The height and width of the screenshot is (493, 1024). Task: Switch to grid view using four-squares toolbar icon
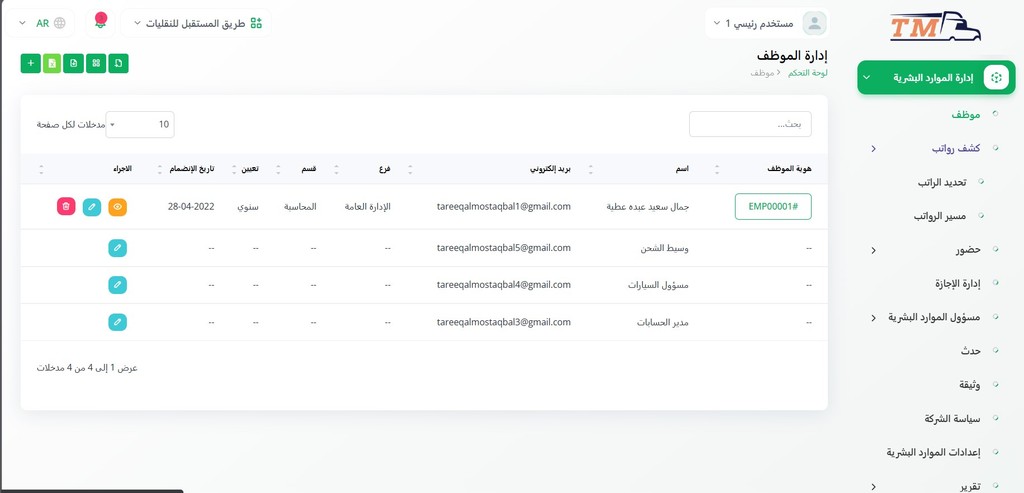[x=96, y=63]
